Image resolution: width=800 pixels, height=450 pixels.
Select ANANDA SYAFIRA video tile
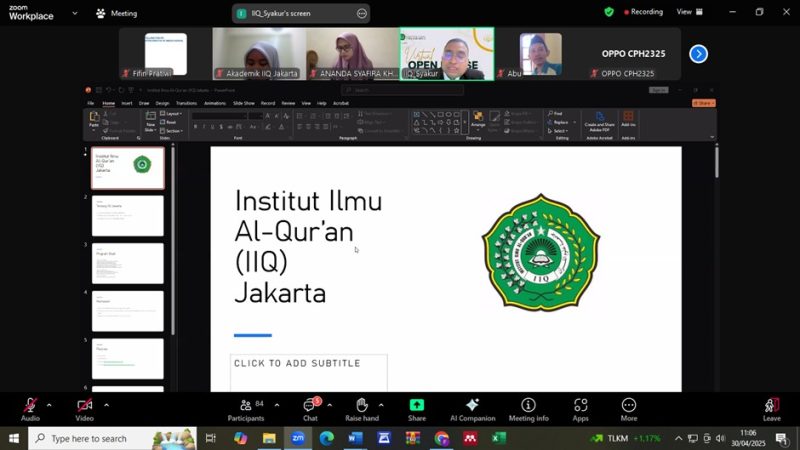(x=353, y=54)
